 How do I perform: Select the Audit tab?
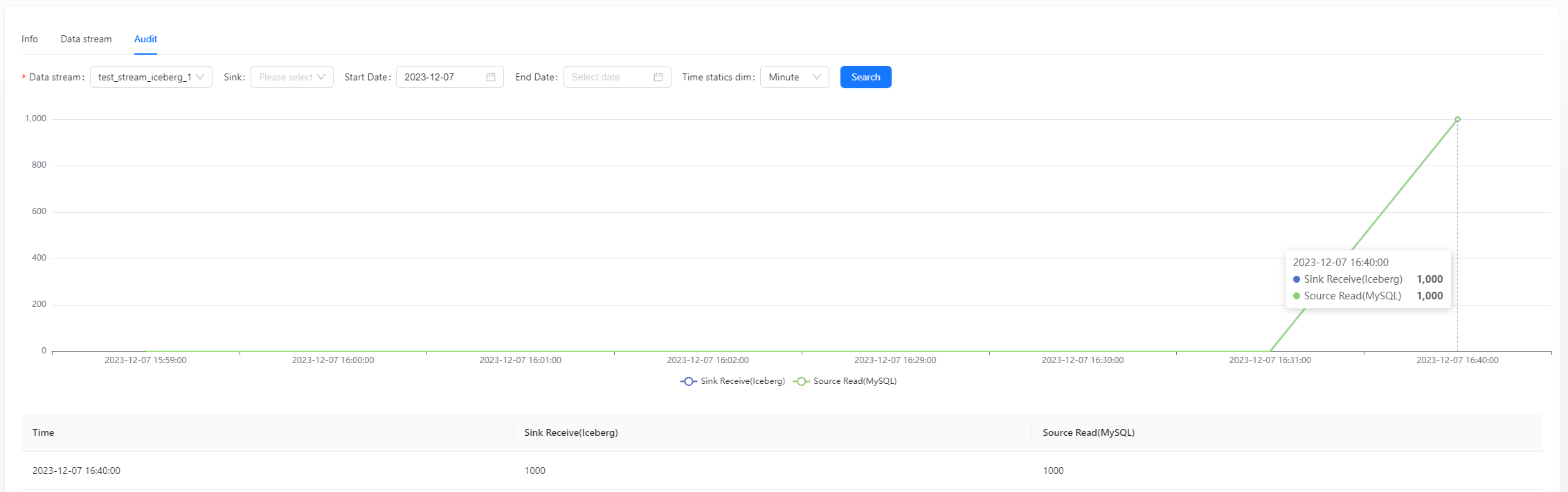coord(145,39)
